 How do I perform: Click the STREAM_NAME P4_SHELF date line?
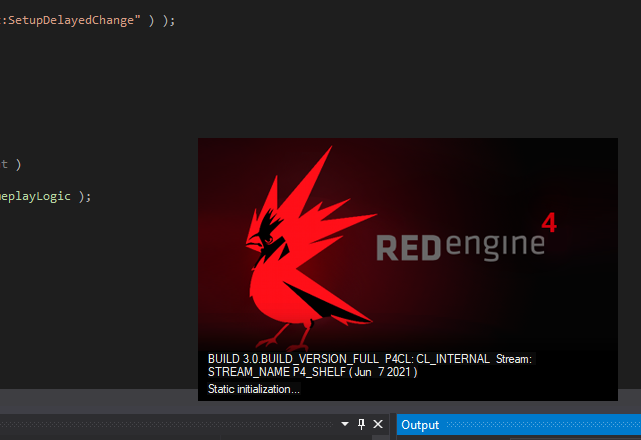click(x=313, y=372)
